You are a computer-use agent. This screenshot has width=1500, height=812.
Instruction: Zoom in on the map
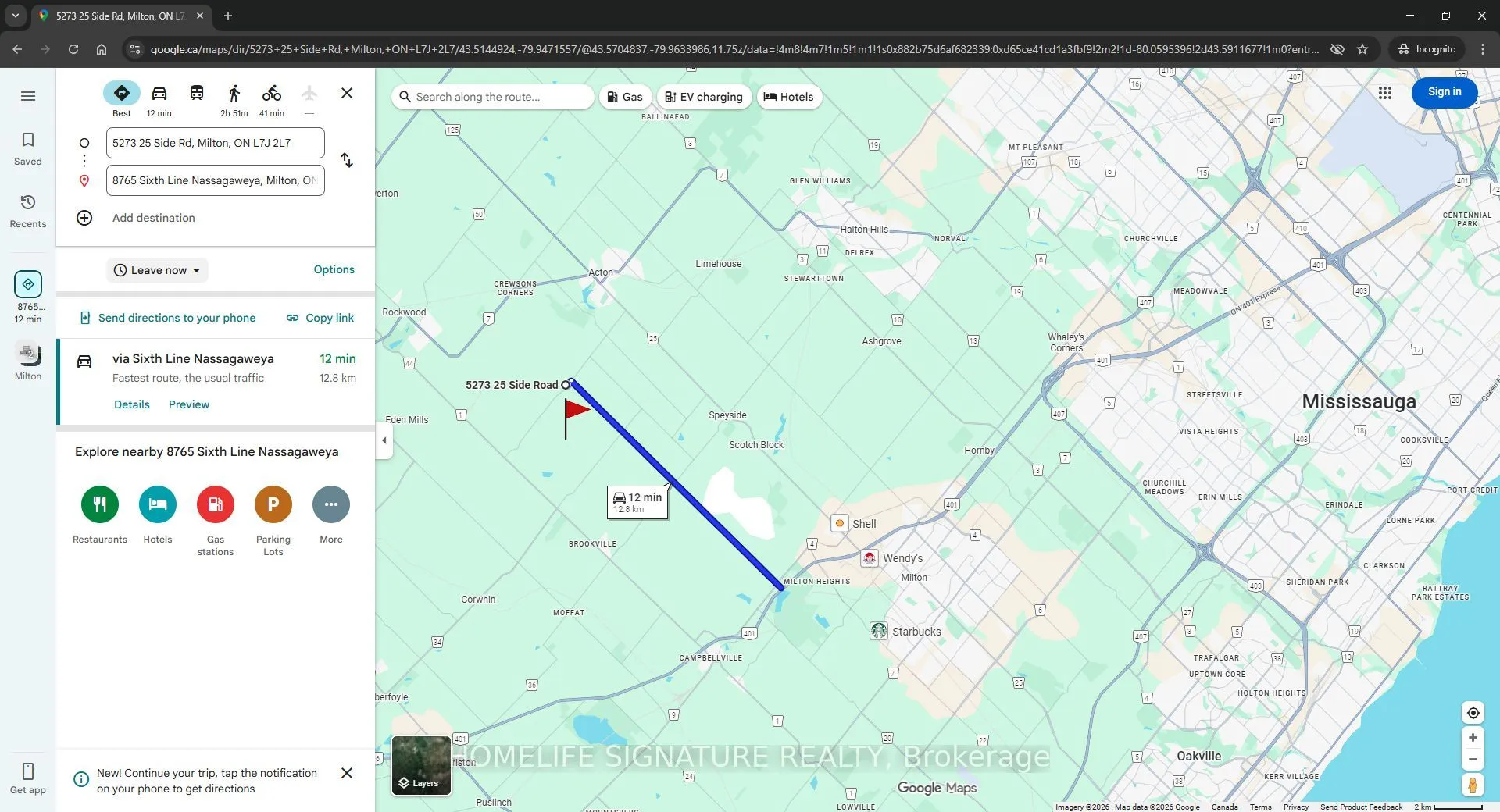[1473, 738]
